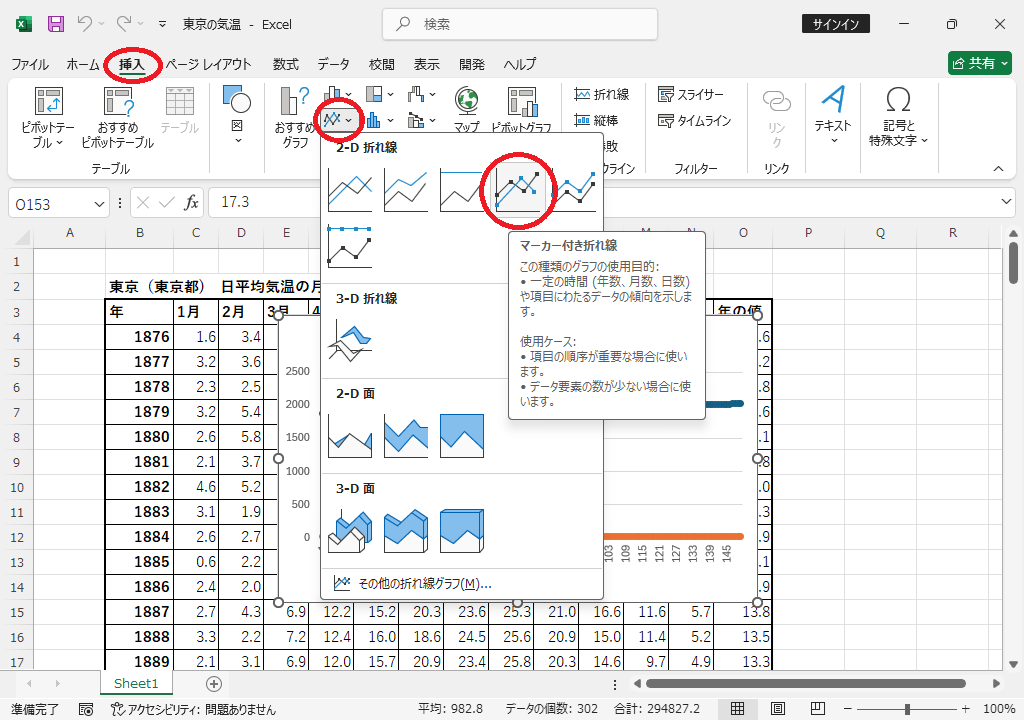The image size is (1024, 720).
Task: Select the first 2-D 面 area chart
Action: (x=350, y=436)
